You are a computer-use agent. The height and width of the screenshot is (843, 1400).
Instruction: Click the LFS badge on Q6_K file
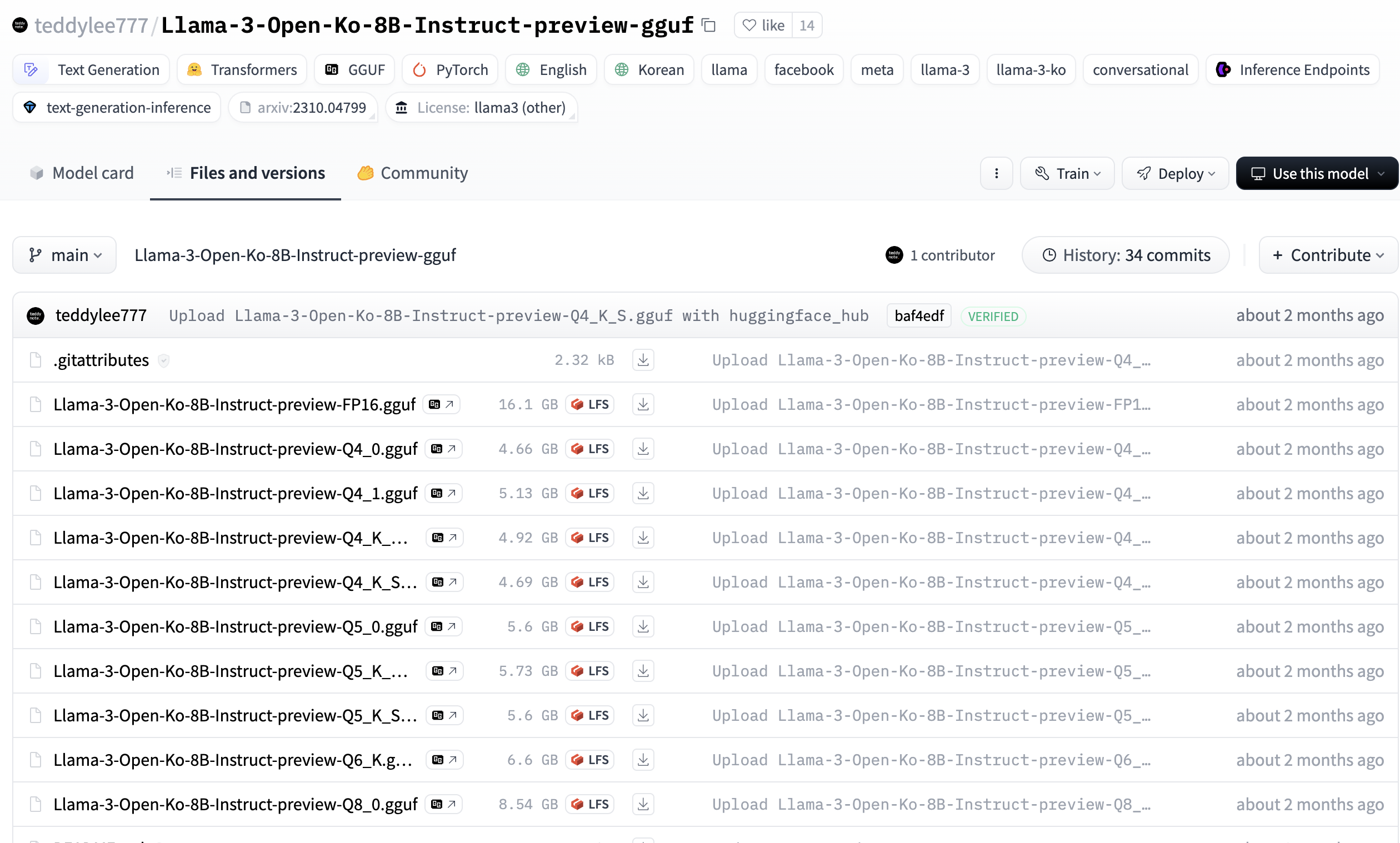point(590,760)
